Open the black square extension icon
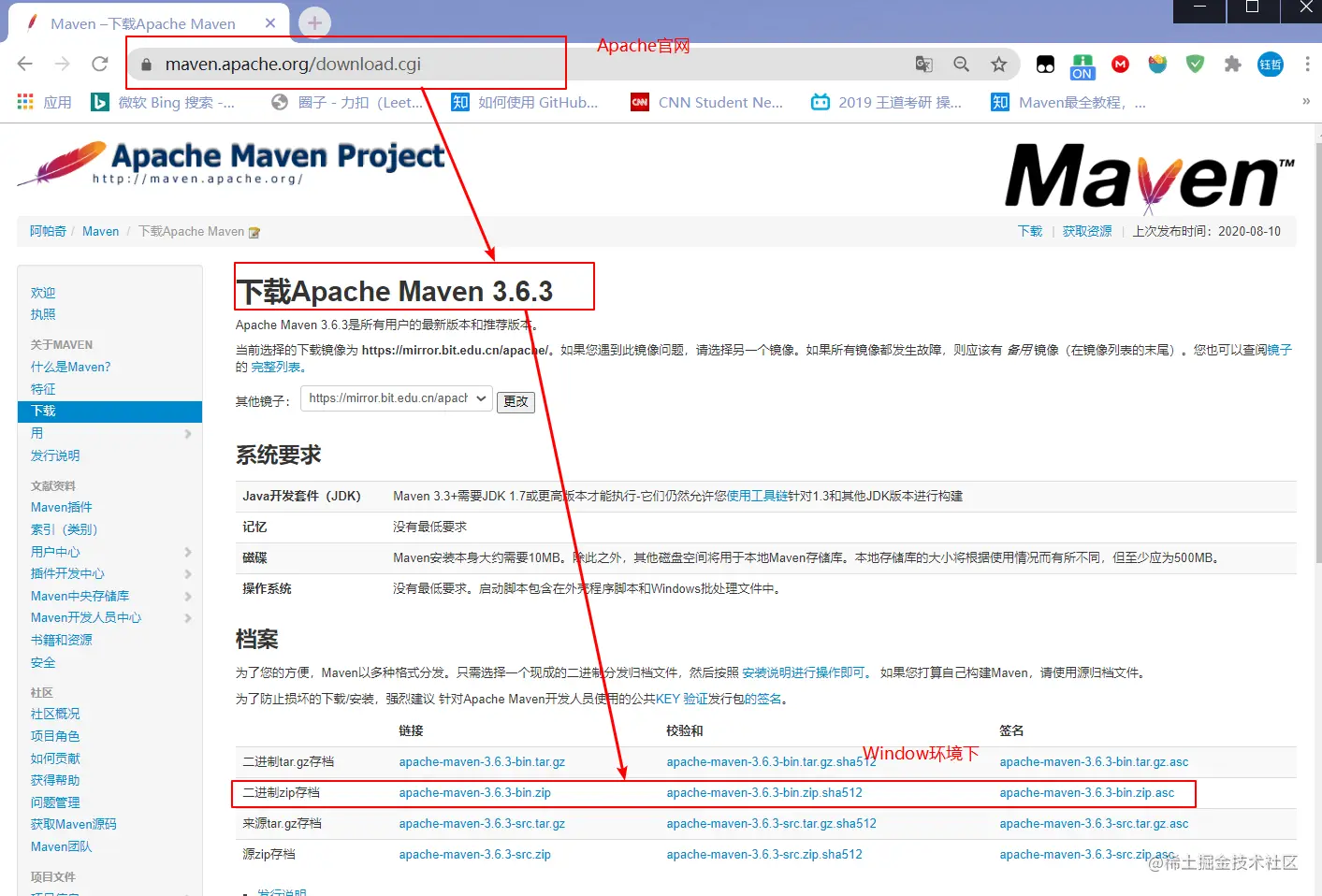This screenshot has width=1322, height=896. tap(1045, 65)
